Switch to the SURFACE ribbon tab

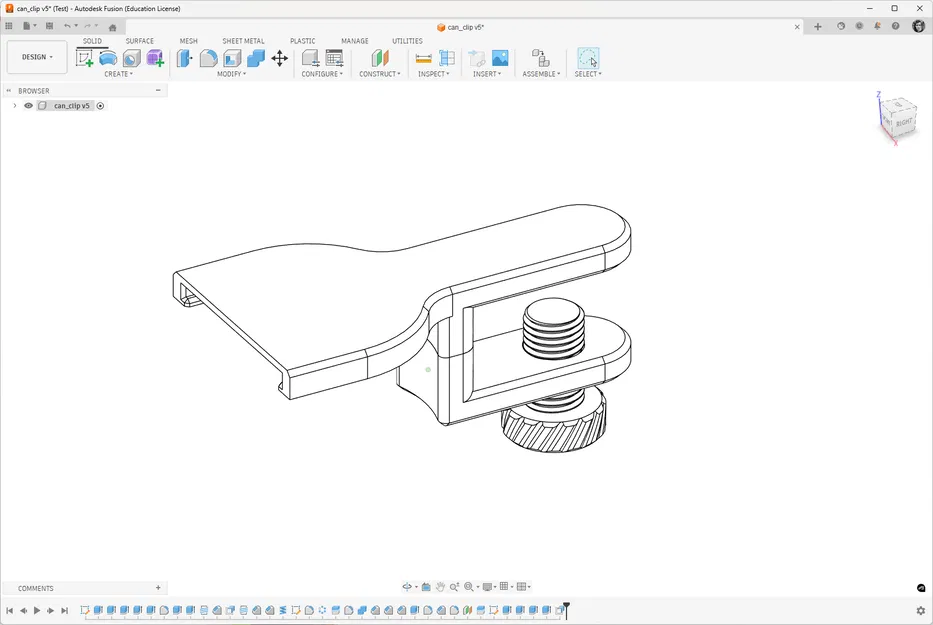139,41
